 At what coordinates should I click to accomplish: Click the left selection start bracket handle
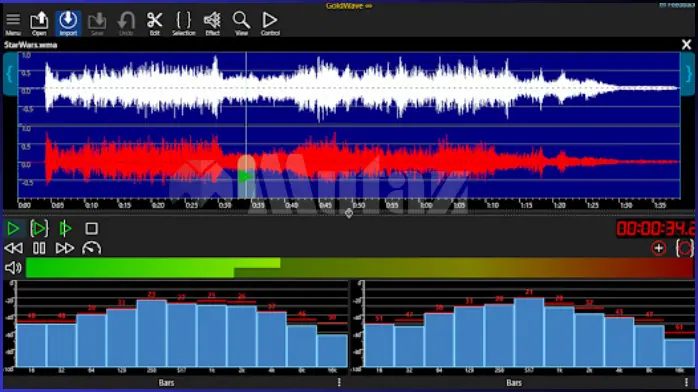(10, 74)
